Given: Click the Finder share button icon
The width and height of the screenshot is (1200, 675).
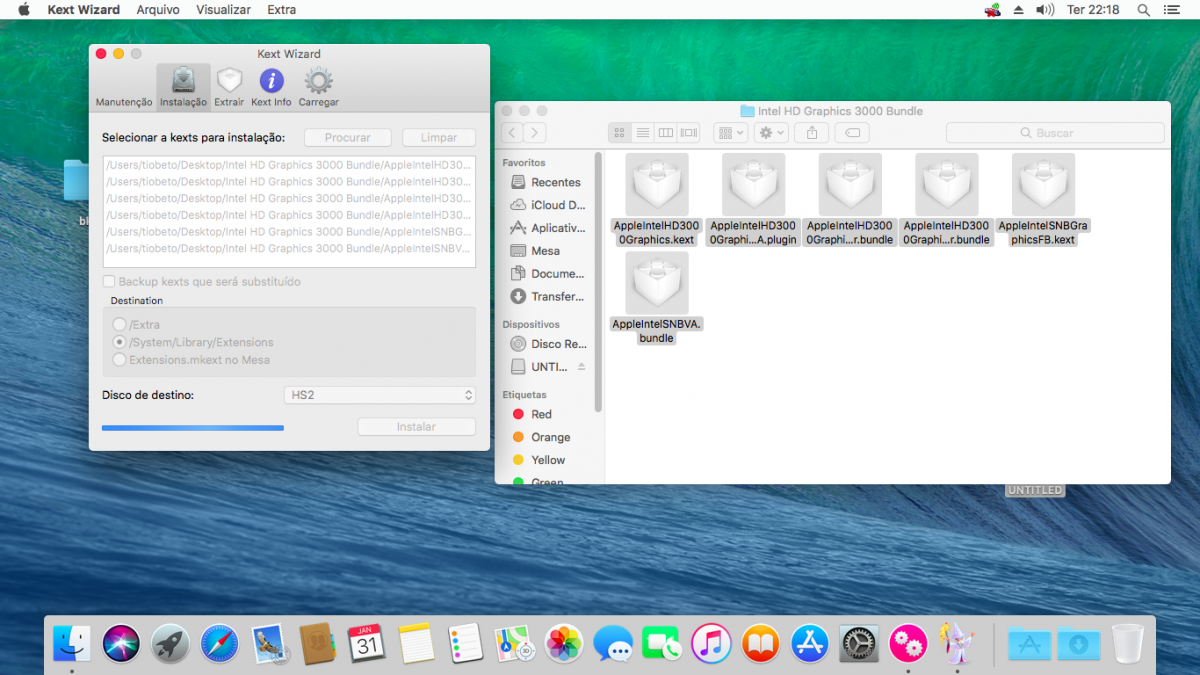Looking at the screenshot, I should [812, 133].
